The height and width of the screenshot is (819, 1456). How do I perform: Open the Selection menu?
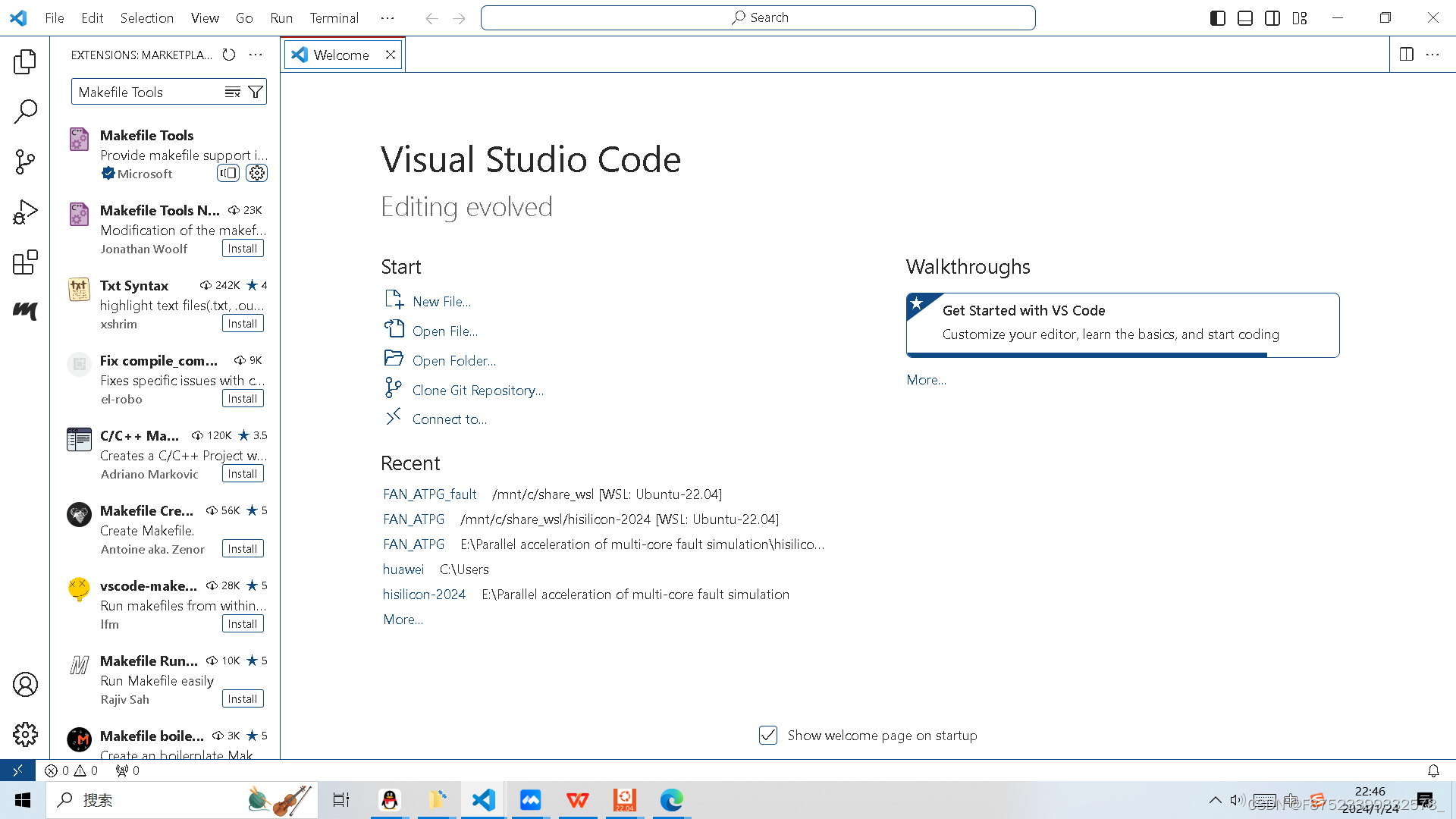pyautogui.click(x=147, y=18)
